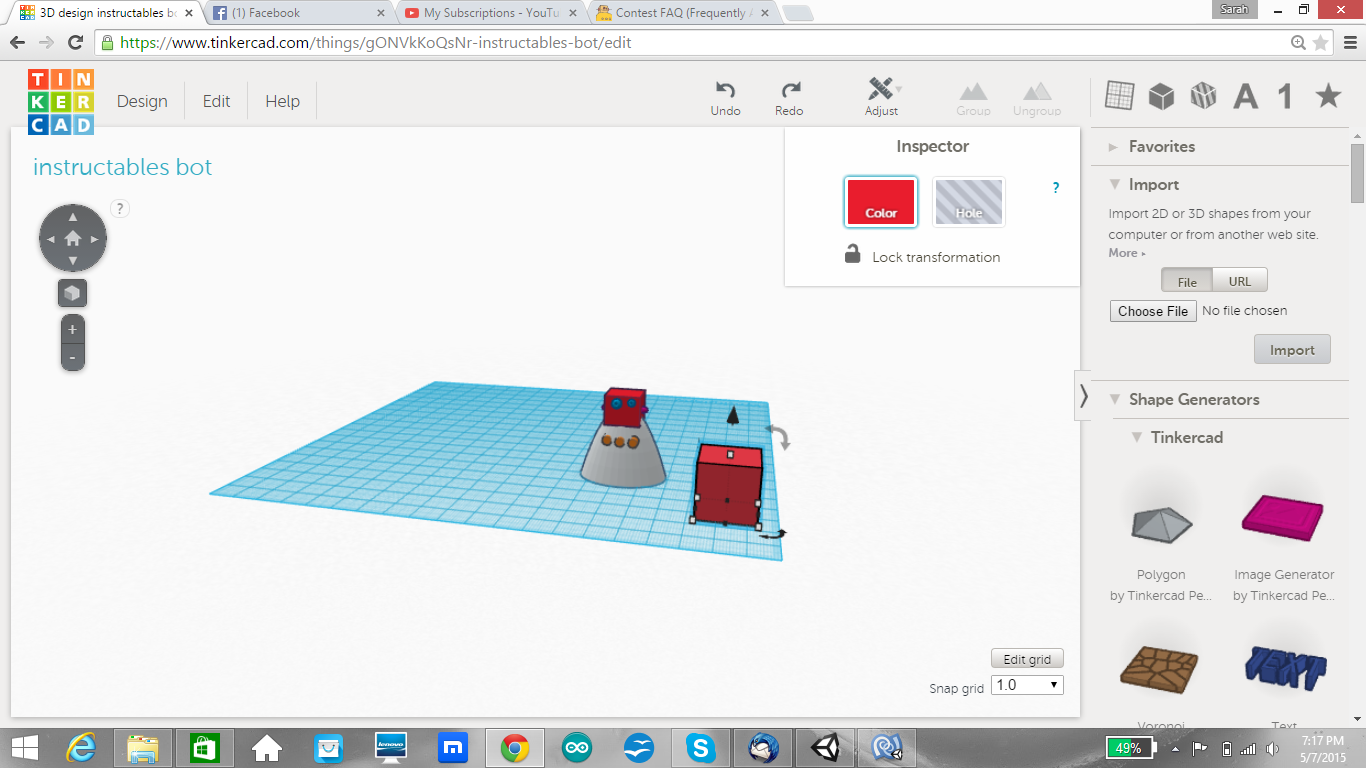
Task: Select the Text shape generator thumbnail
Action: tap(1284, 668)
